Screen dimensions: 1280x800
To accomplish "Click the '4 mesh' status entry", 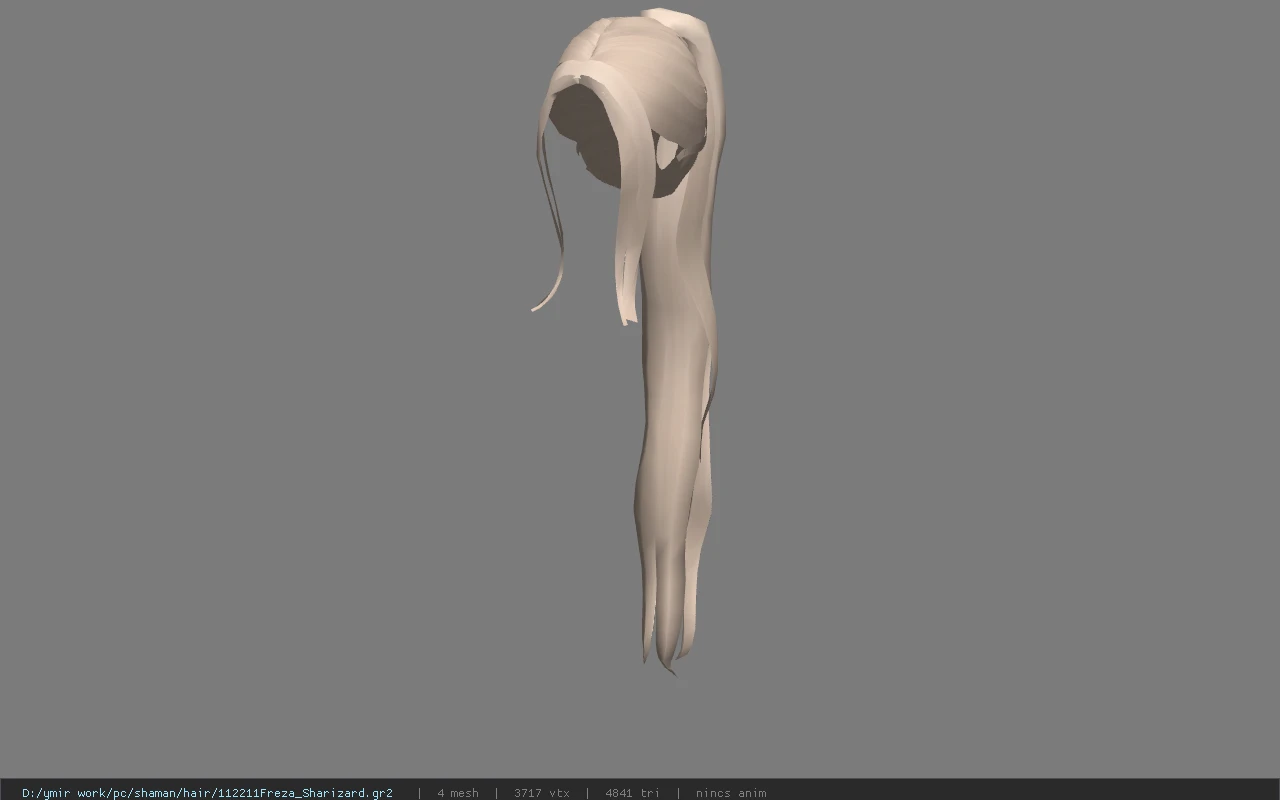I will pyautogui.click(x=458, y=793).
